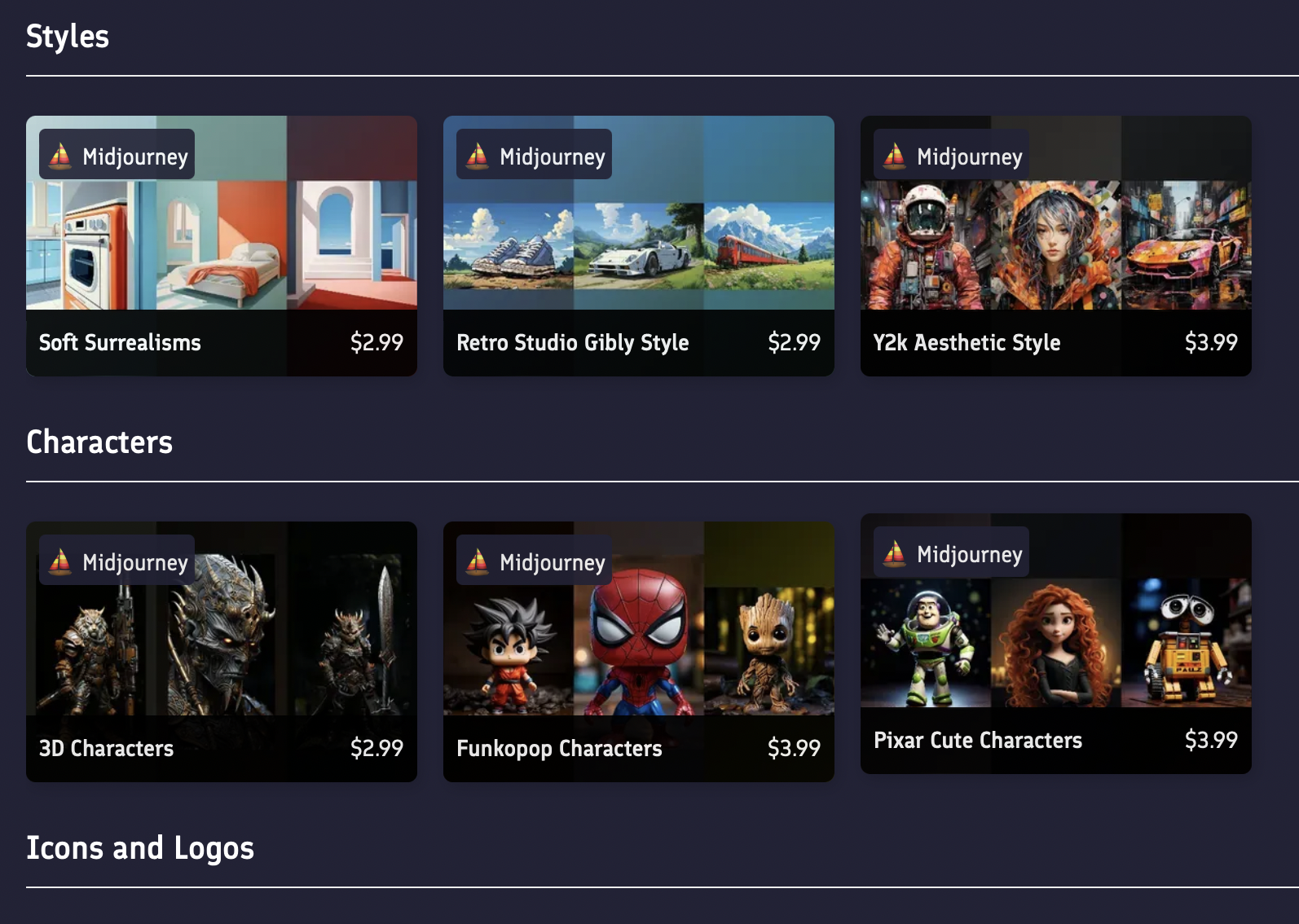The width and height of the screenshot is (1299, 924).
Task: Click the Characters section heading
Action: pyautogui.click(x=99, y=442)
